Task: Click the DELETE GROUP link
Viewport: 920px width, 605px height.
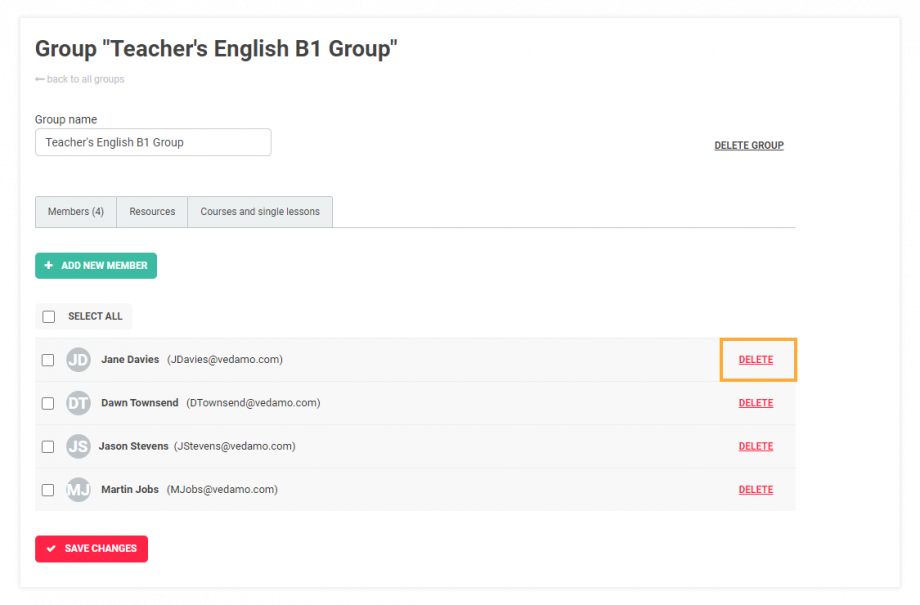Action: tap(748, 145)
